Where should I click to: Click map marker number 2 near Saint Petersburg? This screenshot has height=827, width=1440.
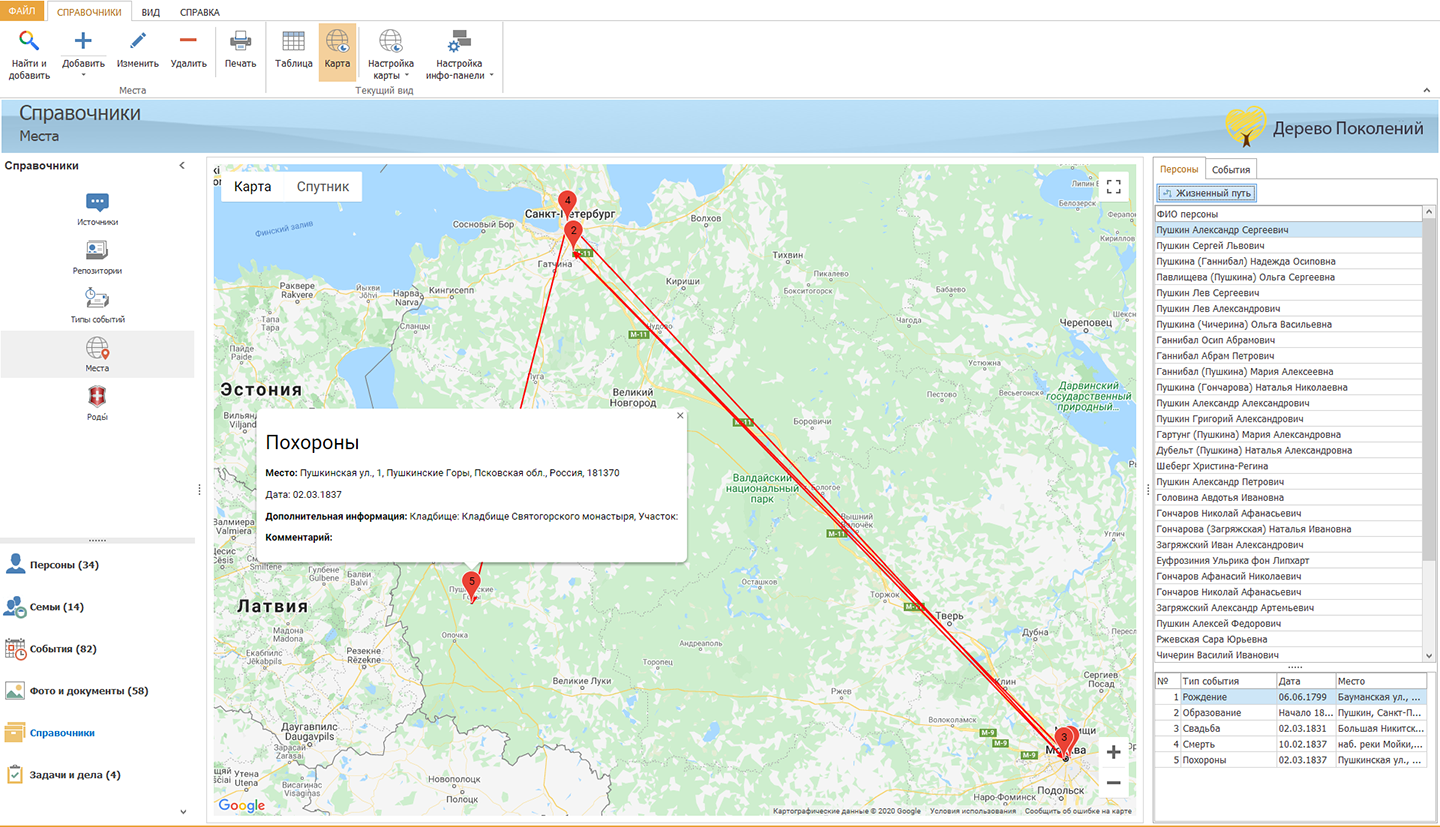(x=574, y=232)
